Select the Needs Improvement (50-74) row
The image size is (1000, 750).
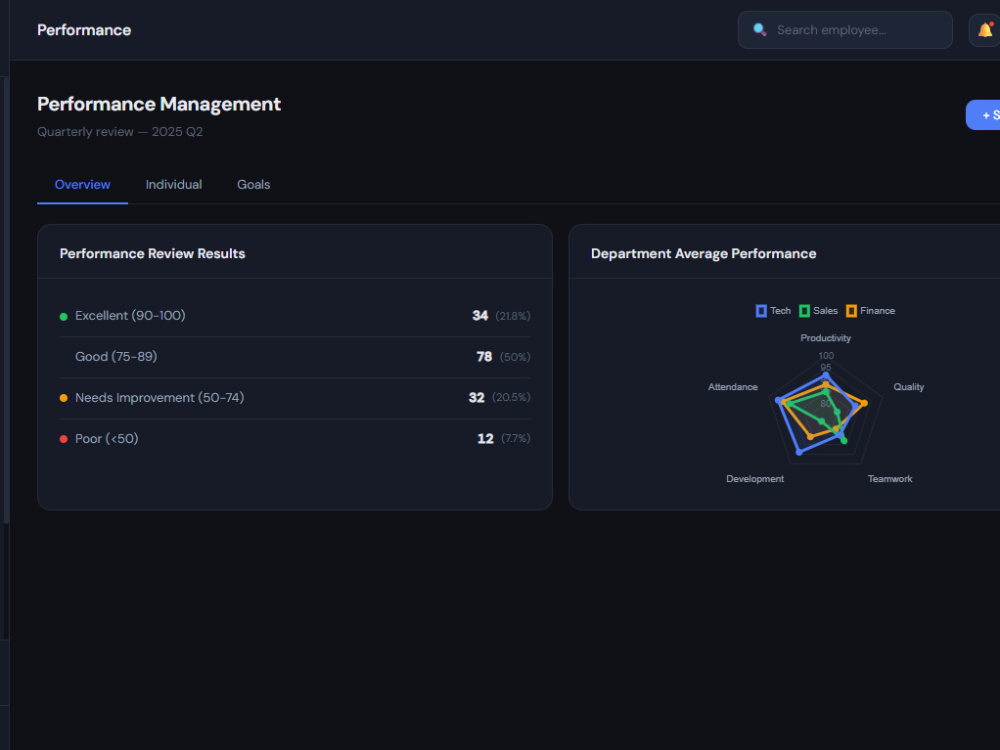[x=295, y=398]
